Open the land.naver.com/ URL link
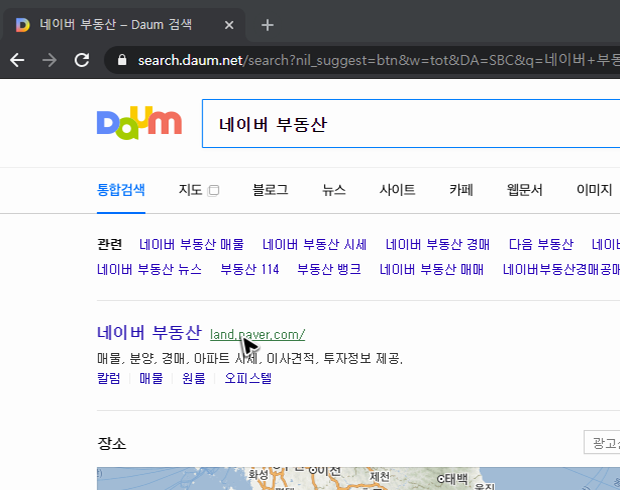This screenshot has height=490, width=620. [x=257, y=335]
